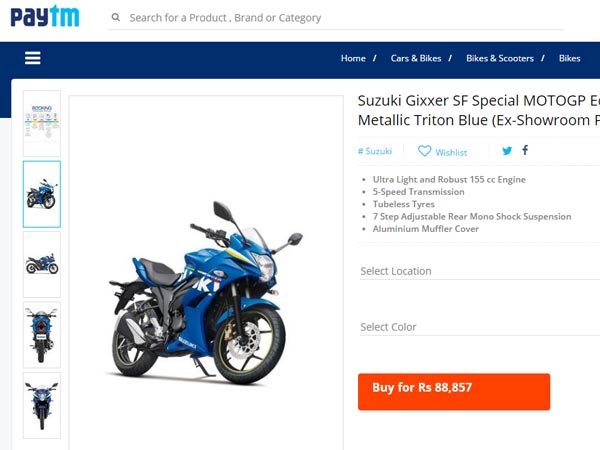The width and height of the screenshot is (600, 450).
Task: Share product via Facebook icon
Action: coord(525,150)
